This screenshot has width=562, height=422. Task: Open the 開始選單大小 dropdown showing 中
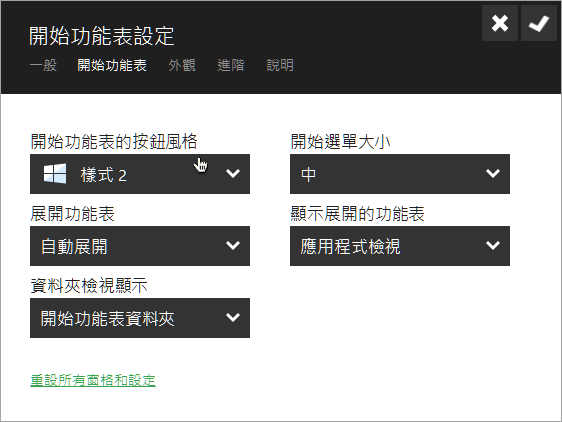click(400, 174)
